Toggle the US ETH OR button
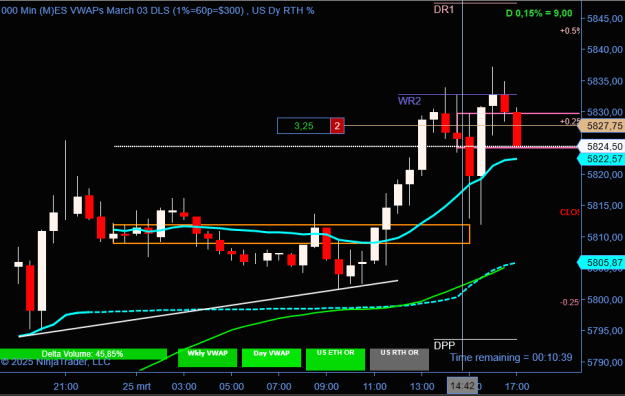This screenshot has width=625, height=396. click(x=335, y=359)
